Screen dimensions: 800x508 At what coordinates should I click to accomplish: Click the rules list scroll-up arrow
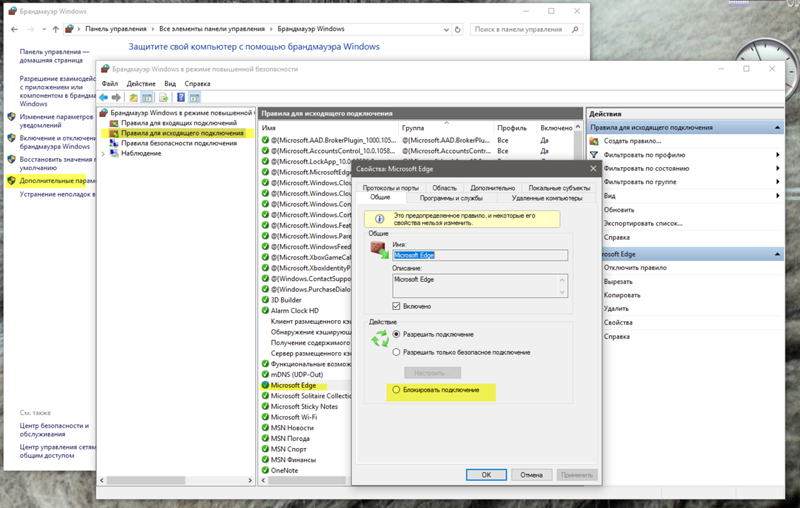[578, 127]
